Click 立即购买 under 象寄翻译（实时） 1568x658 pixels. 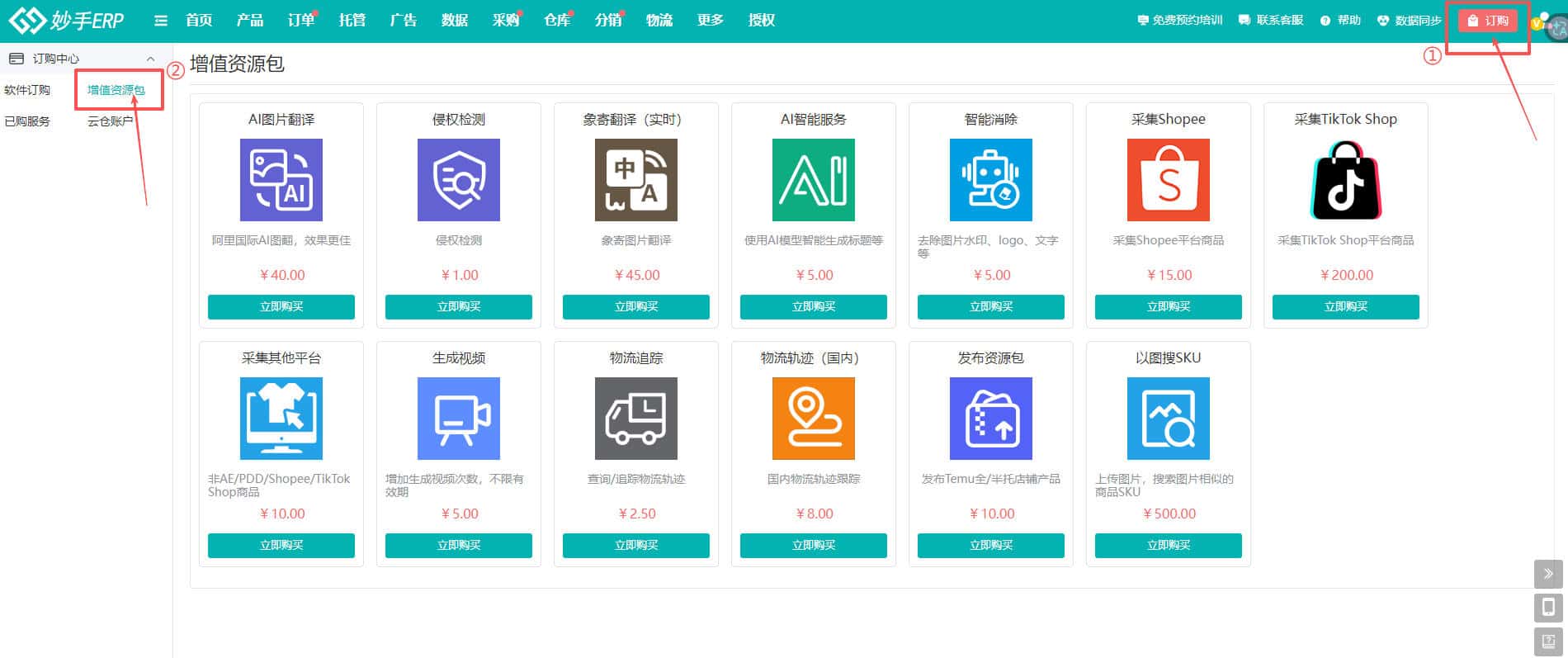pyautogui.click(x=636, y=306)
